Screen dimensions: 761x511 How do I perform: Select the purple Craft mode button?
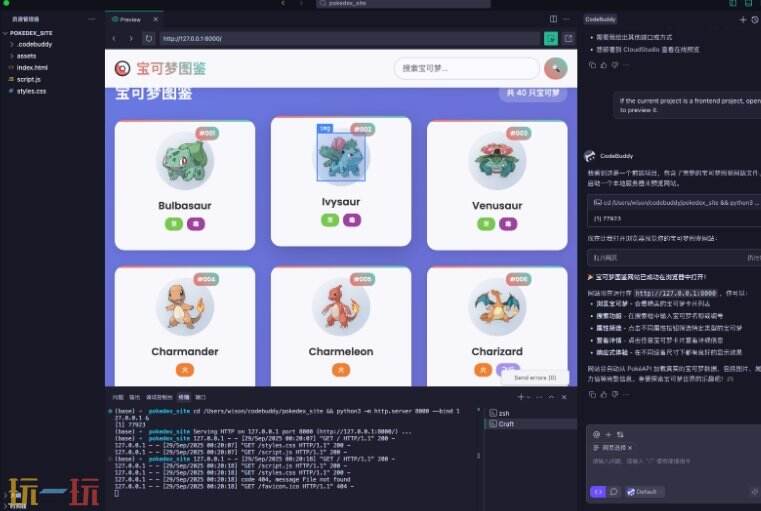click(x=598, y=492)
